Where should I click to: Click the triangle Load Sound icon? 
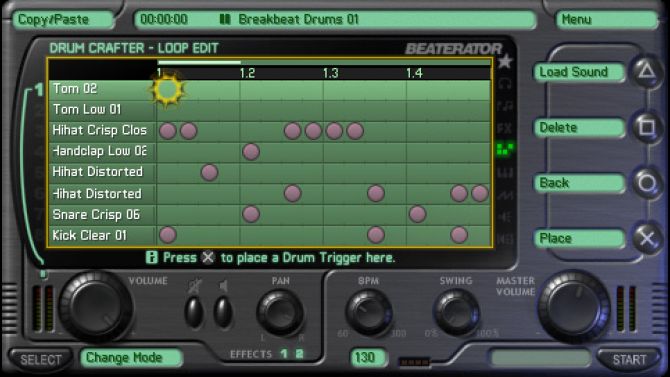pyautogui.click(x=646, y=71)
